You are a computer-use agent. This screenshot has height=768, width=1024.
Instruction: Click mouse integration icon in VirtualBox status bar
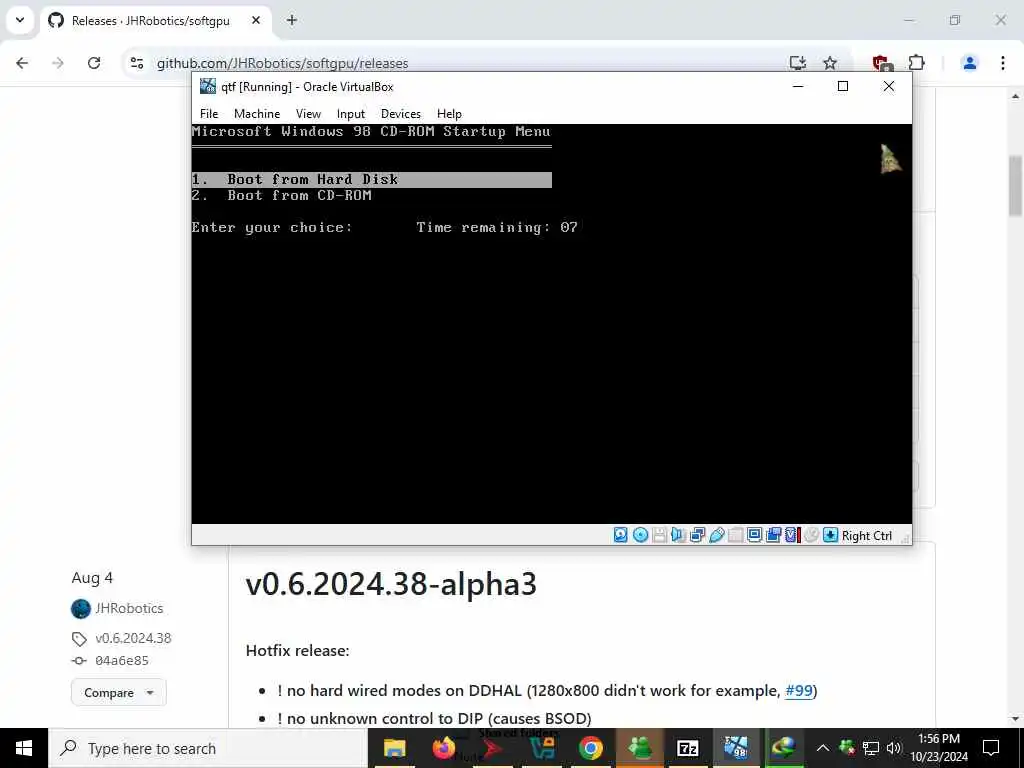coord(811,536)
